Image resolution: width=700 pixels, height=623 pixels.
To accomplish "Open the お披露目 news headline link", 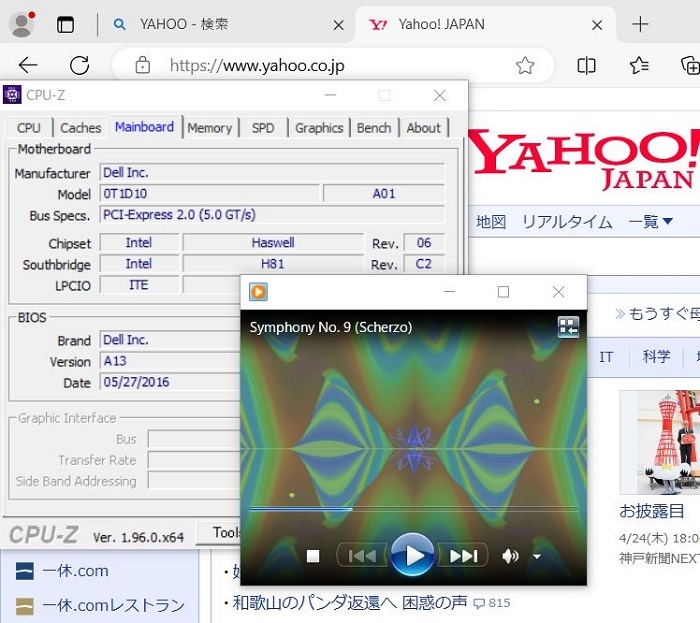I will coord(651,511).
